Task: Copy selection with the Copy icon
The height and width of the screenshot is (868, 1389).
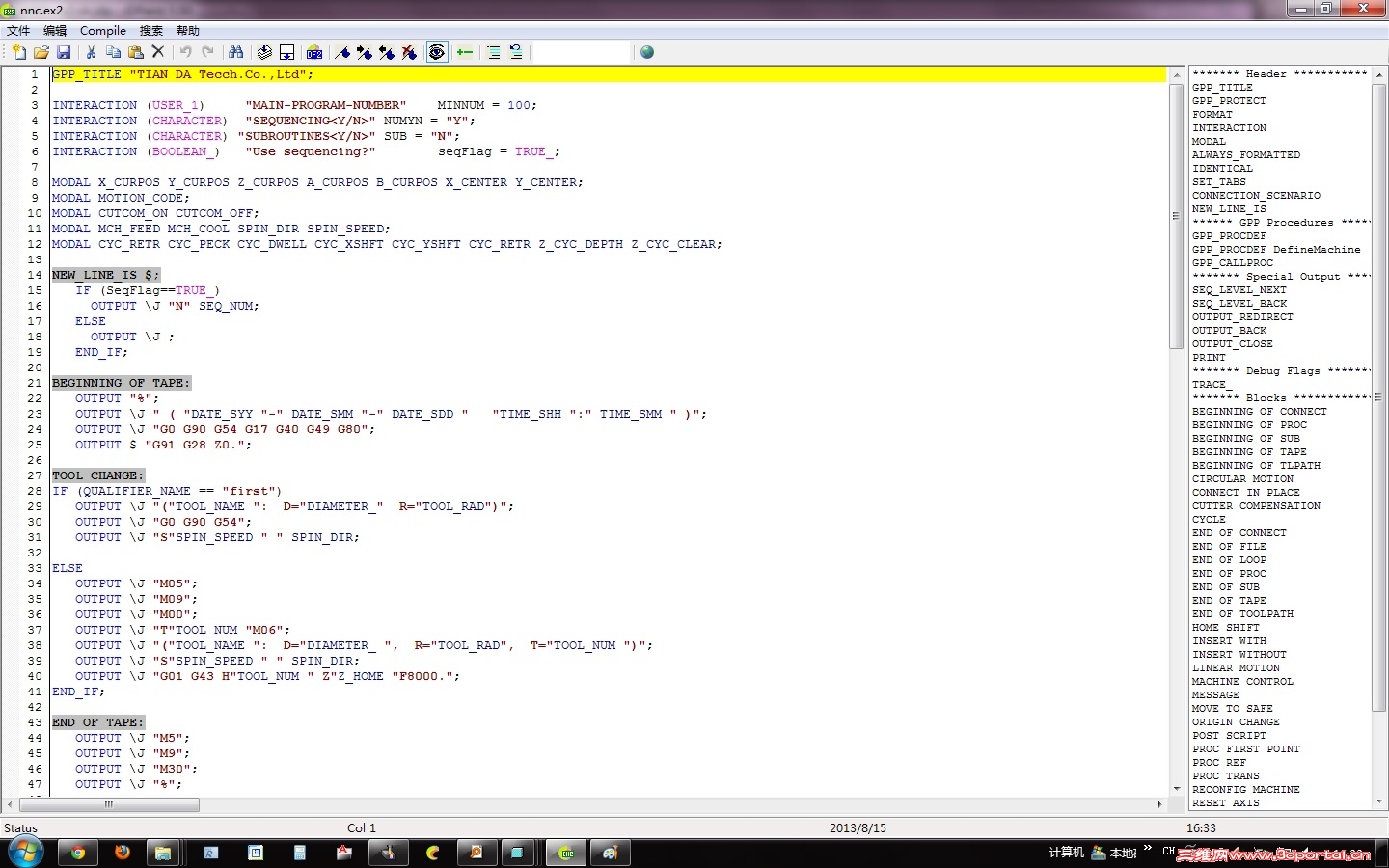Action: click(x=113, y=52)
